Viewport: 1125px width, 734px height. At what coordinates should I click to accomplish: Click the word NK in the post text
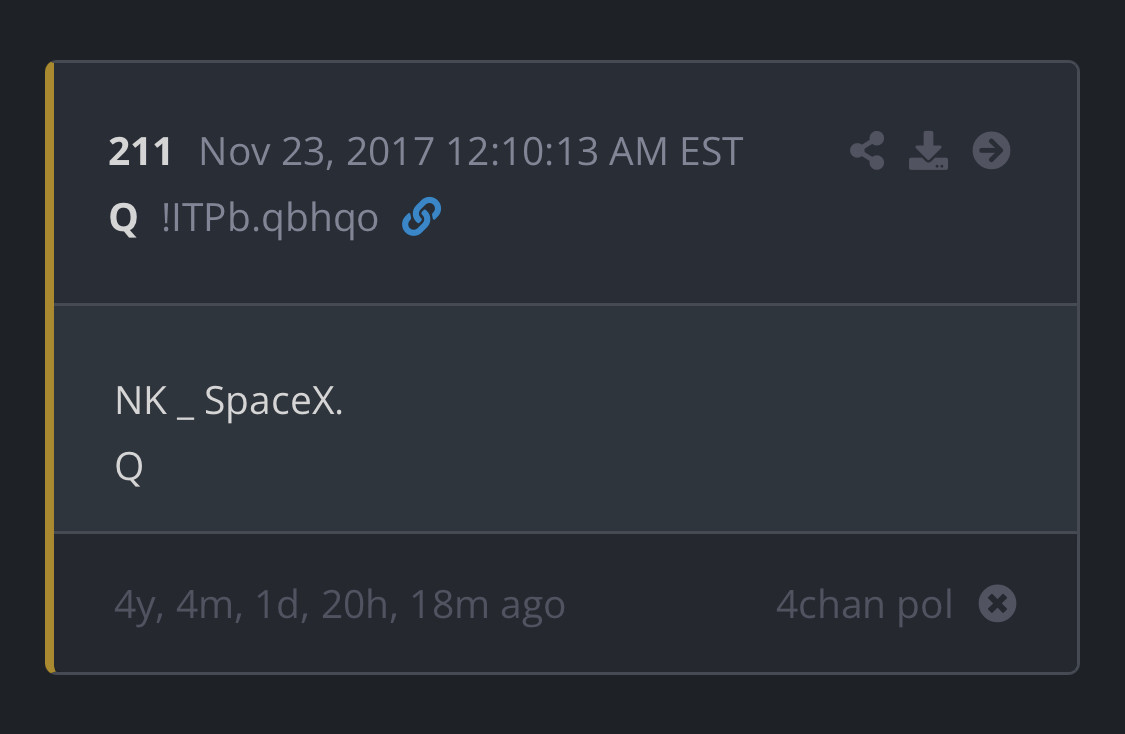point(141,401)
